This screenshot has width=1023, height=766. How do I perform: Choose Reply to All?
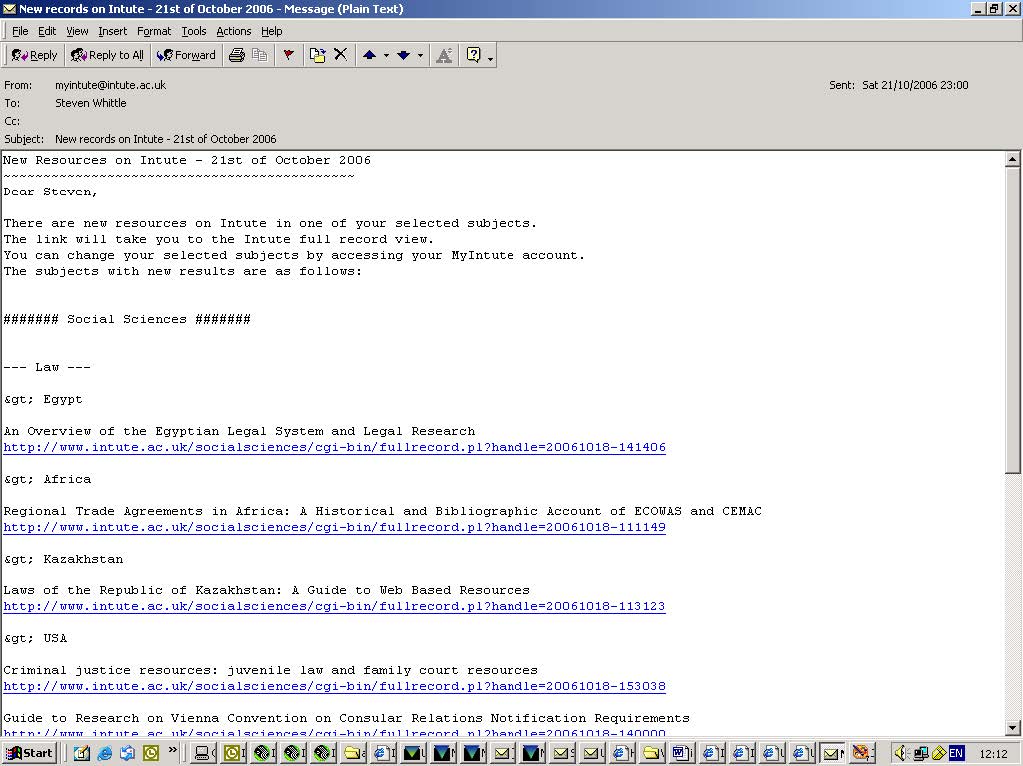pos(108,55)
